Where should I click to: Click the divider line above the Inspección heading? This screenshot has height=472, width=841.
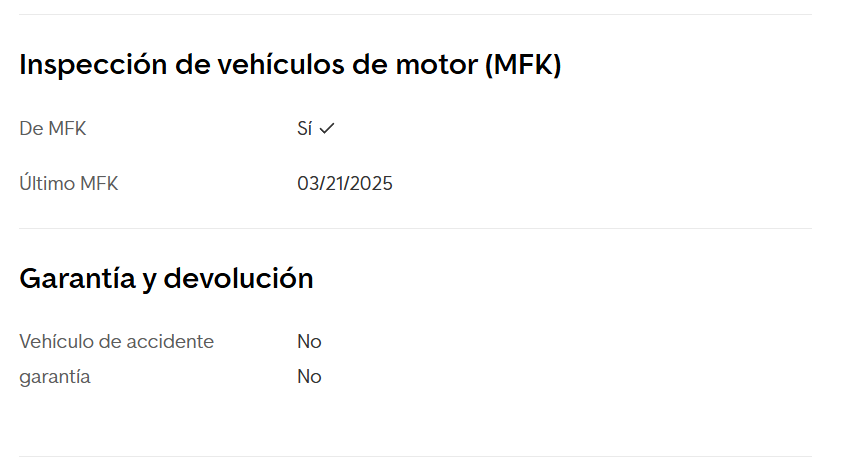click(x=415, y=15)
